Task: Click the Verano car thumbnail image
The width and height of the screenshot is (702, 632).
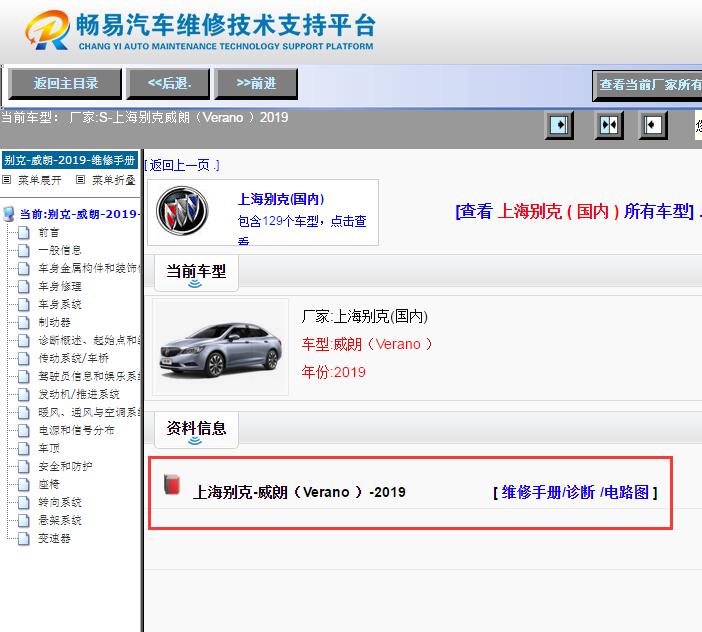Action: click(221, 347)
